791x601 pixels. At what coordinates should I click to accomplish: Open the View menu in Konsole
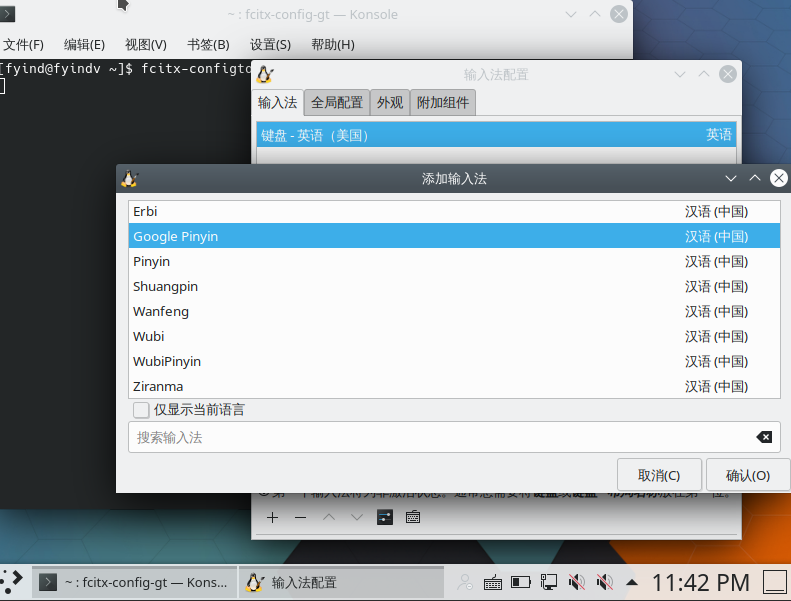pos(146,45)
